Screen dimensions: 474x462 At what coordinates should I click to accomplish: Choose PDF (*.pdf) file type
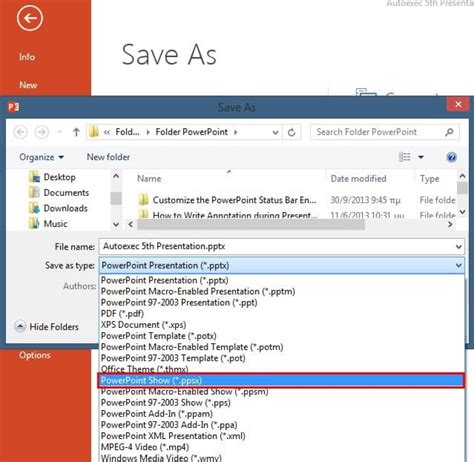(282, 314)
